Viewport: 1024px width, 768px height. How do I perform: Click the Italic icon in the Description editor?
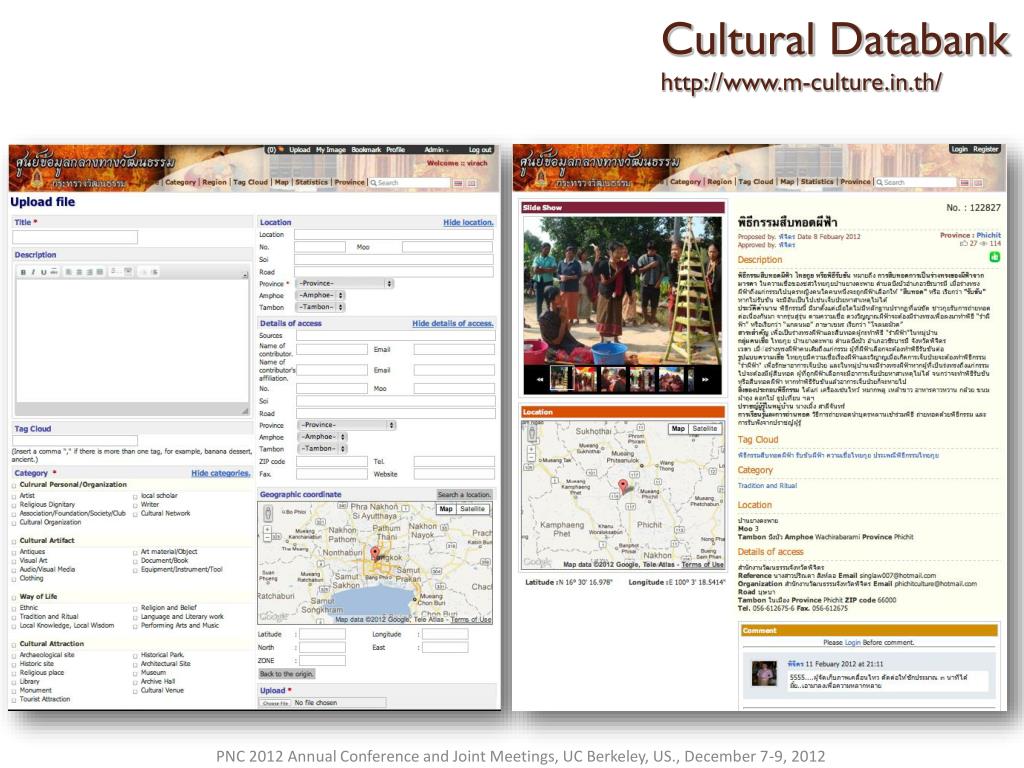click(33, 272)
